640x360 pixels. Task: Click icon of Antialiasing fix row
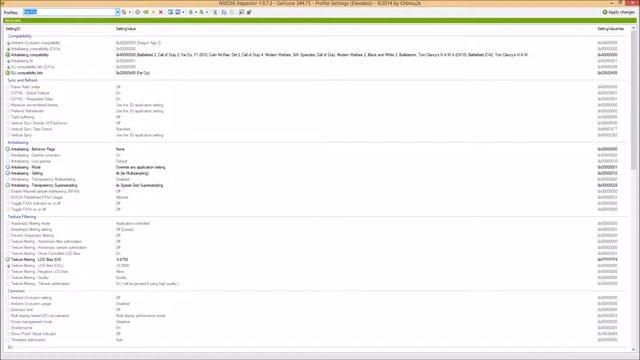pyautogui.click(x=8, y=61)
